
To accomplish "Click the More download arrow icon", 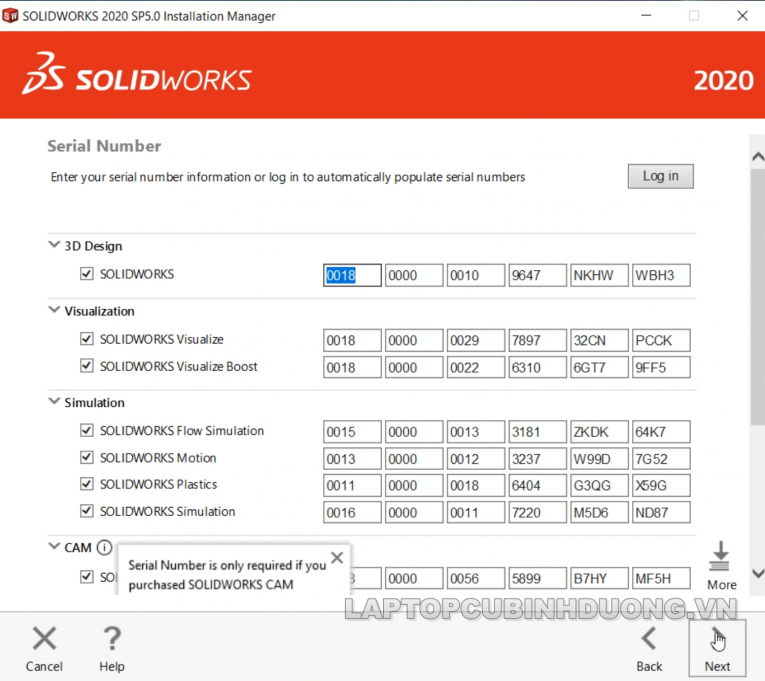I will (720, 556).
